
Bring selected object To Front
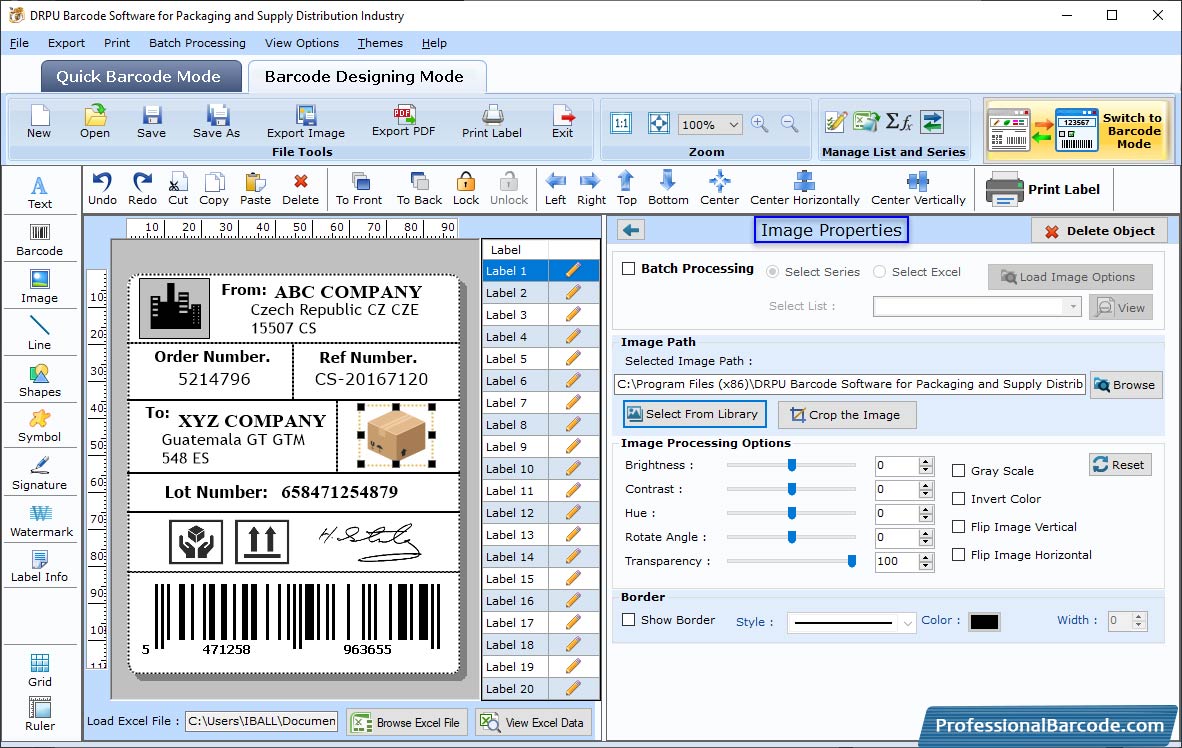[359, 189]
